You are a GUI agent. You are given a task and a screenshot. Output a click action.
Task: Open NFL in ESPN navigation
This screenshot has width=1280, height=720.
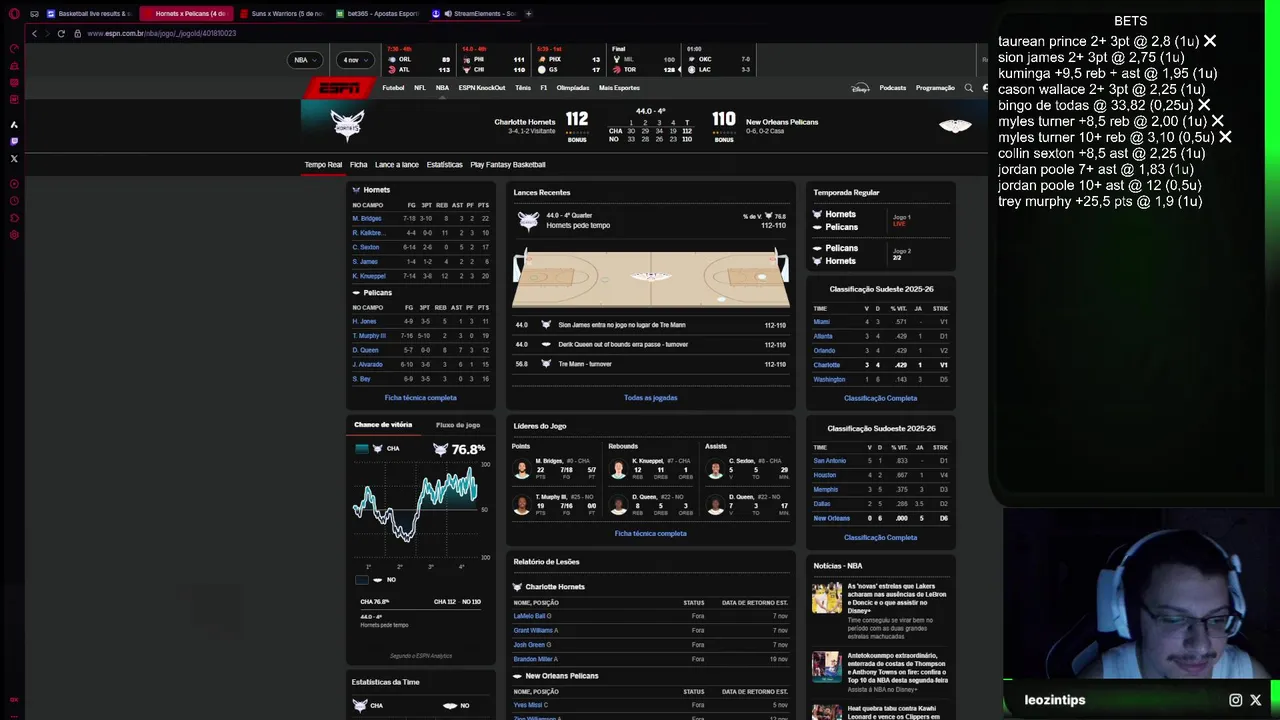[420, 88]
